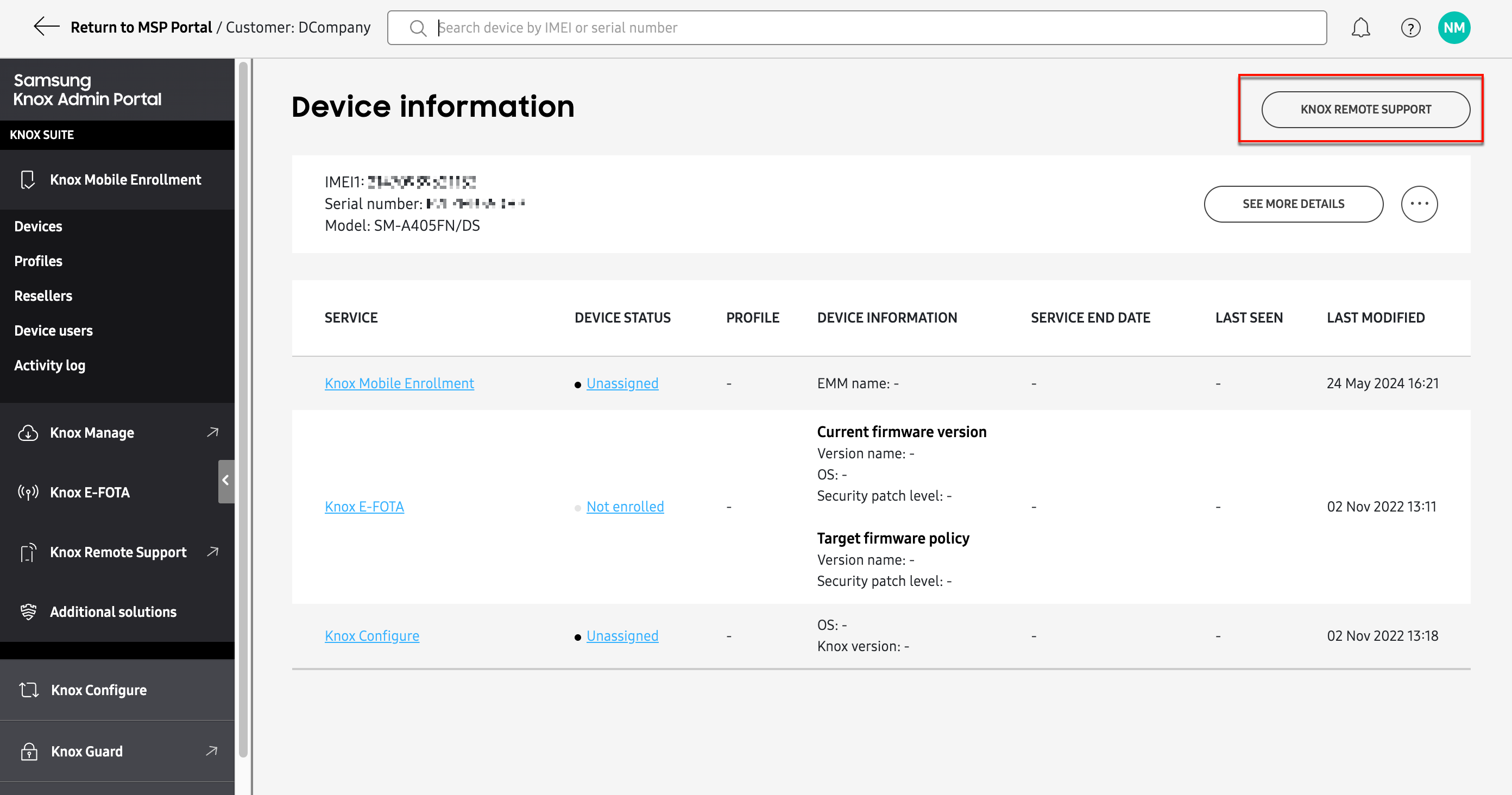Click the KNOX REMOTE SUPPORT button
Viewport: 1512px width, 795px height.
[1365, 109]
